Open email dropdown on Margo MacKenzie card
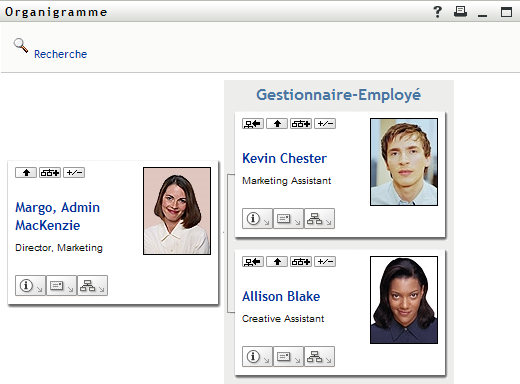Image resolution: width=520 pixels, height=384 pixels. tap(61, 285)
